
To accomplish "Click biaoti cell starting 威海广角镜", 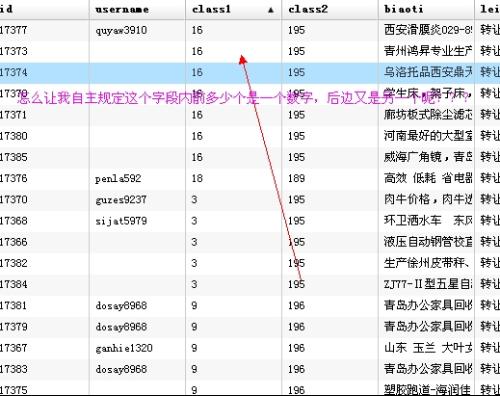I will click(x=428, y=157).
